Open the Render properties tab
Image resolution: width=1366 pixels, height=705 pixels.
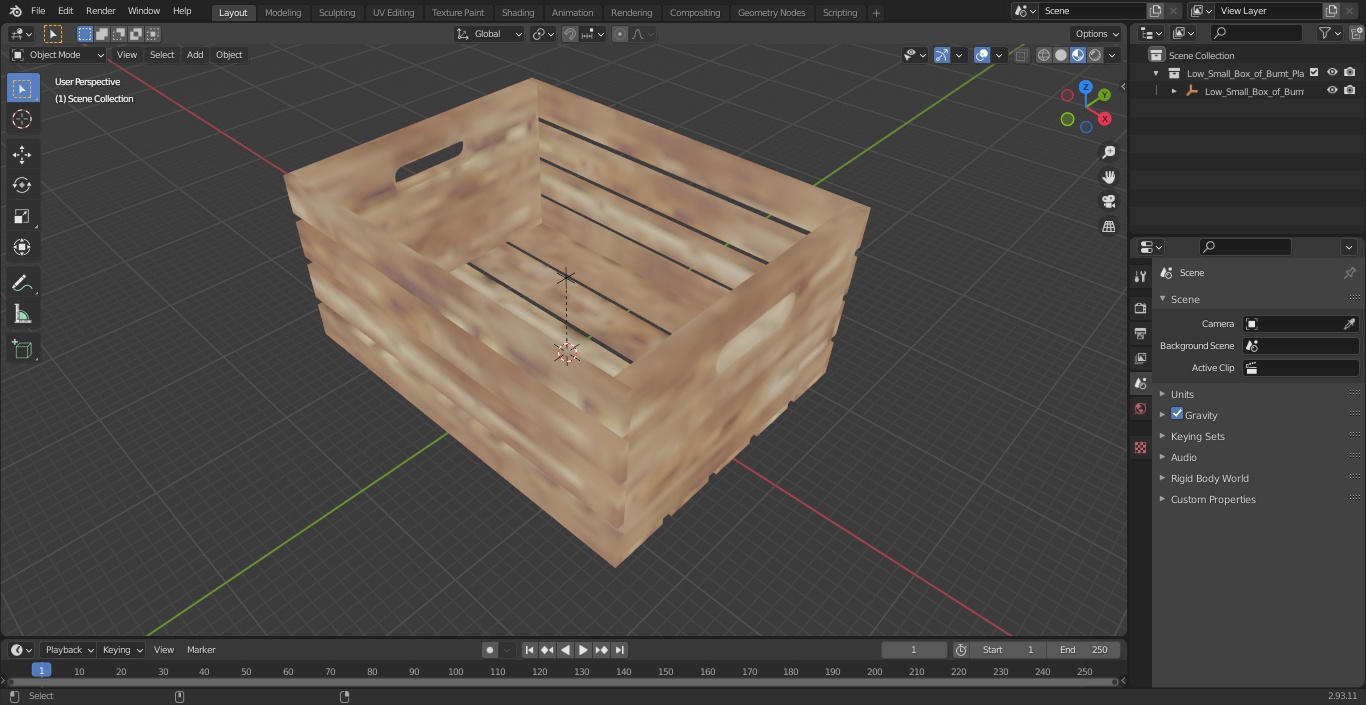click(1140, 308)
